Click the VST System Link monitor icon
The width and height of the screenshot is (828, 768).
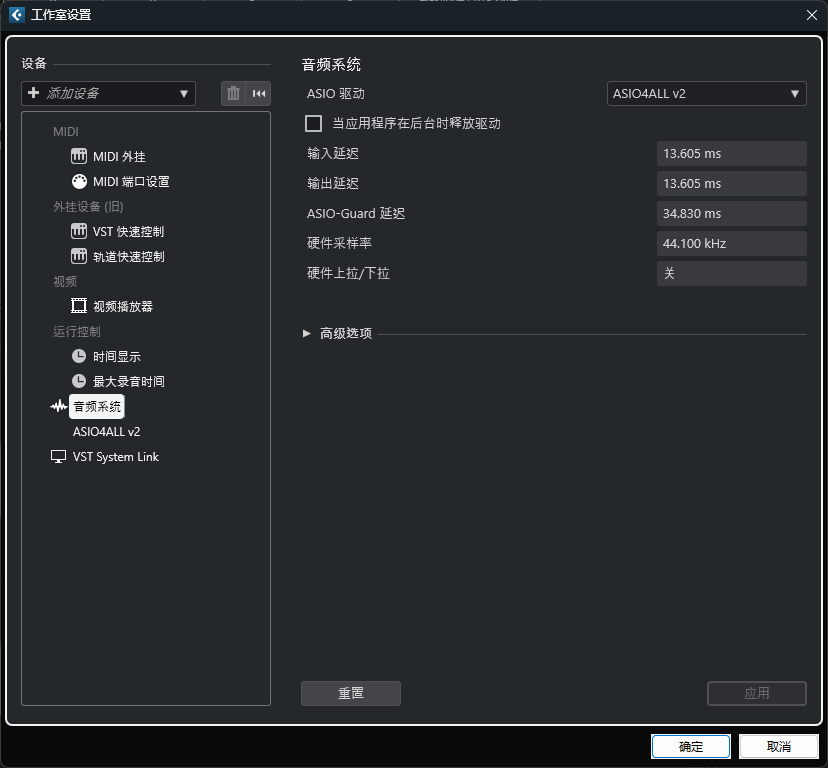point(59,457)
